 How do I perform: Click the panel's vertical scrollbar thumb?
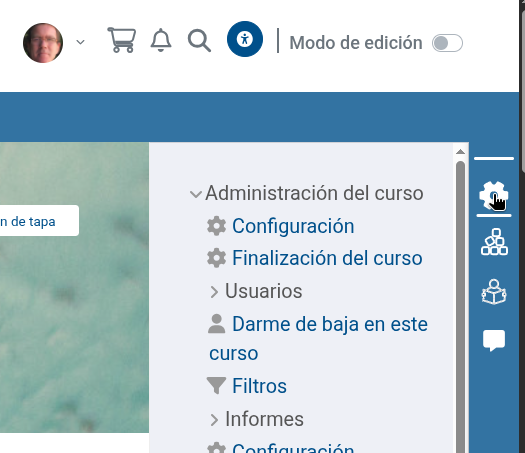(460, 306)
